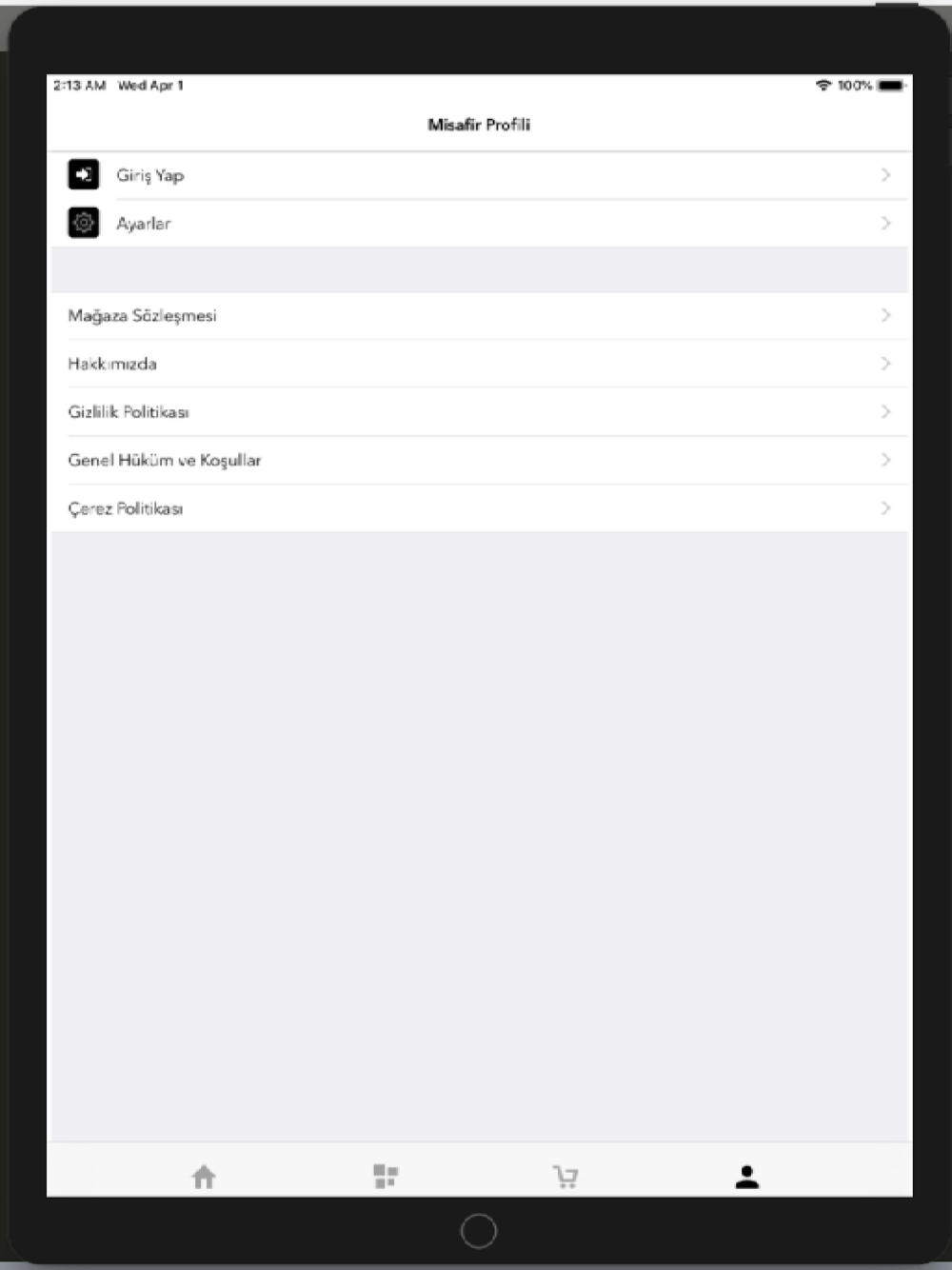Tap the chevron beside Hakkımızda
The height and width of the screenshot is (1270, 952).
click(885, 364)
